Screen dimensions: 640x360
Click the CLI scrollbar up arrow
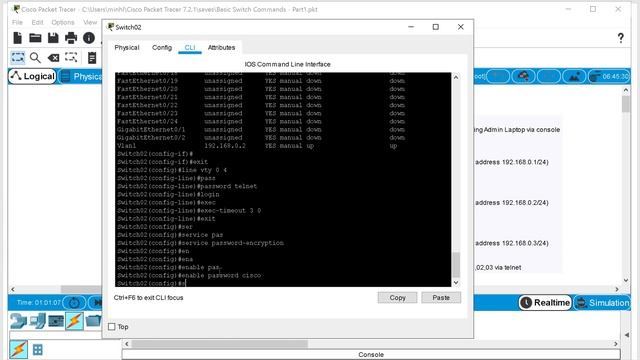(456, 77)
